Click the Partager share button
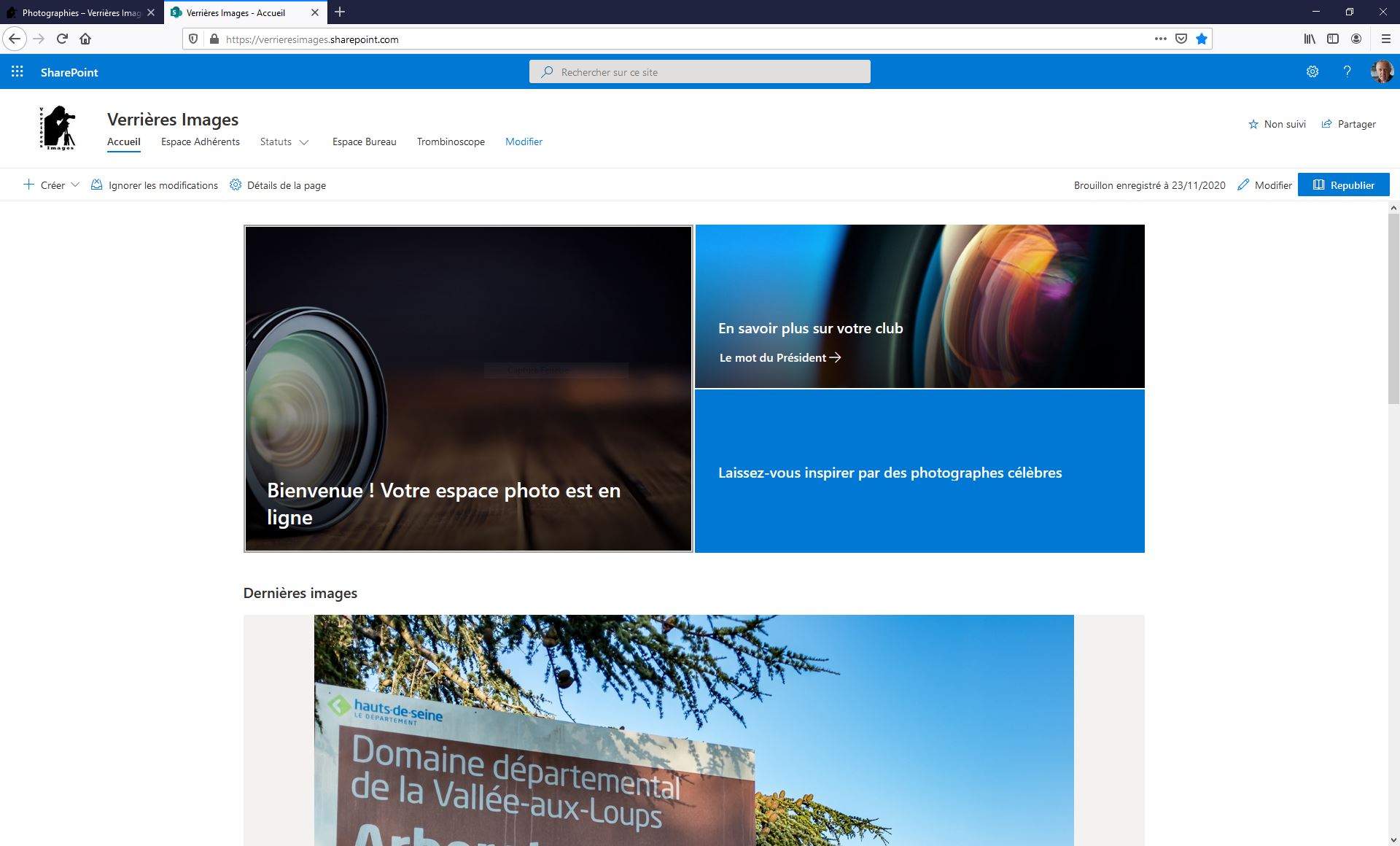The width and height of the screenshot is (1400, 846). click(x=1348, y=124)
